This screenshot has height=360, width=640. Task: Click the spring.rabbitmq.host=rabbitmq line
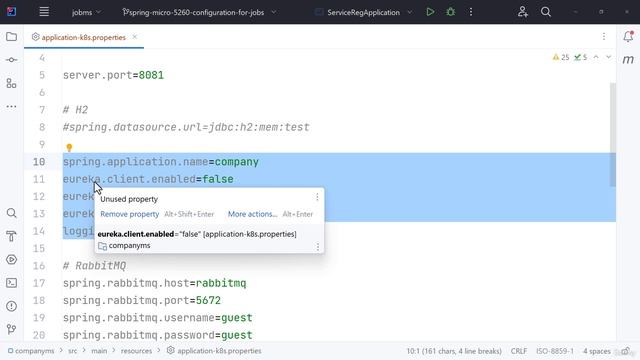[x=154, y=283]
